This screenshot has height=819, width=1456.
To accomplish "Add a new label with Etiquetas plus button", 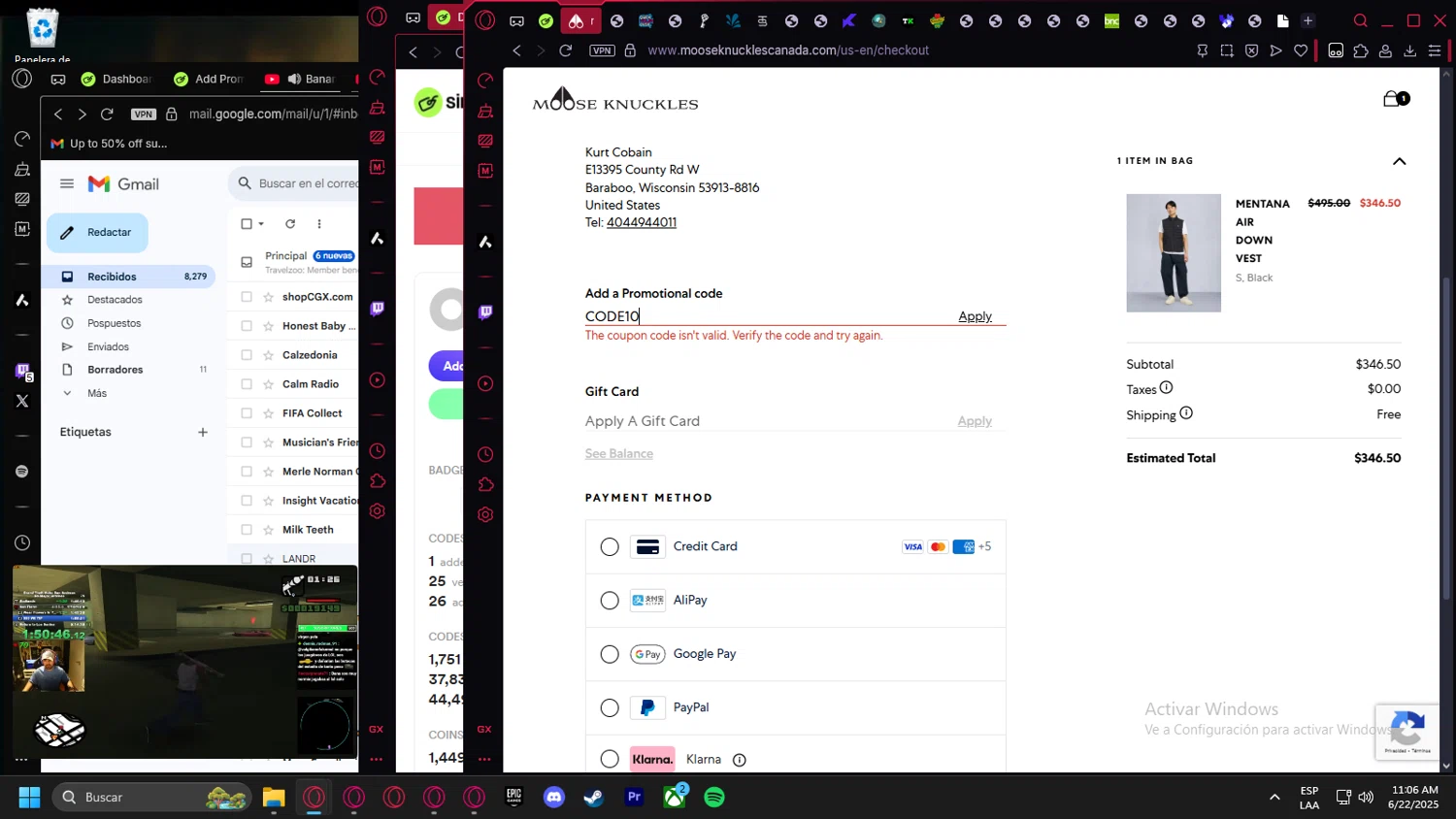I will 203,432.
